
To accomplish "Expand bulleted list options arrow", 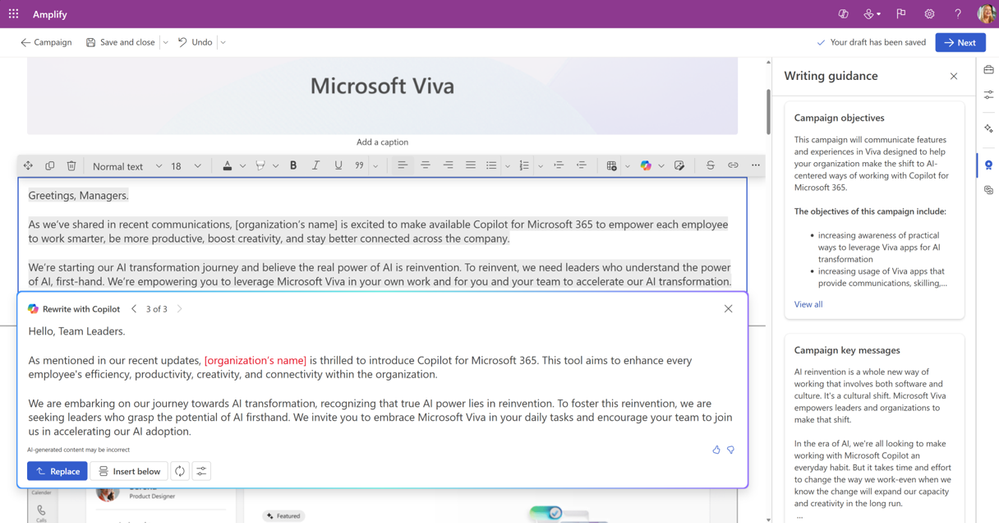I will (507, 166).
